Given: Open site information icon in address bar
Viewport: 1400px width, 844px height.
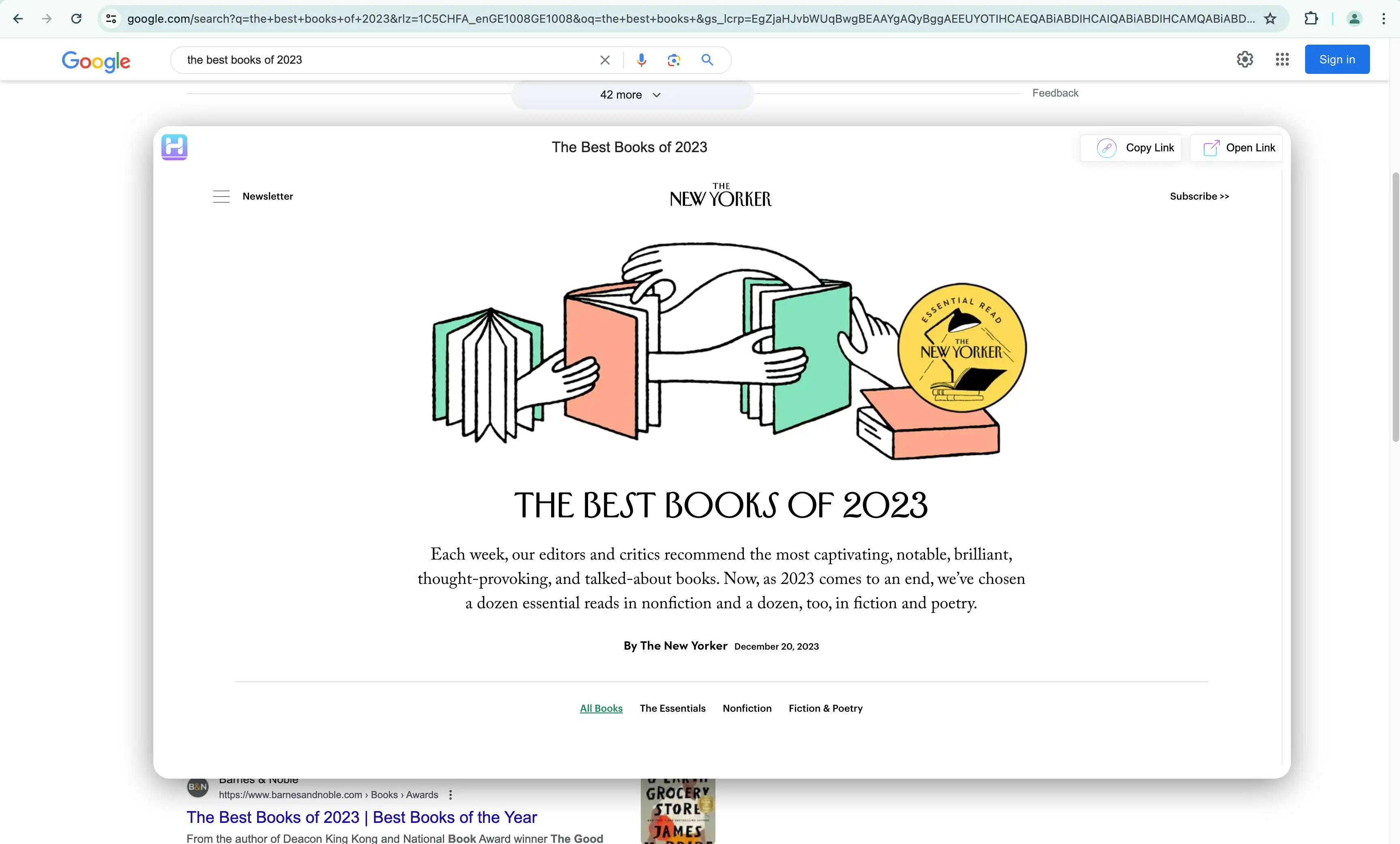Looking at the screenshot, I should [x=112, y=19].
